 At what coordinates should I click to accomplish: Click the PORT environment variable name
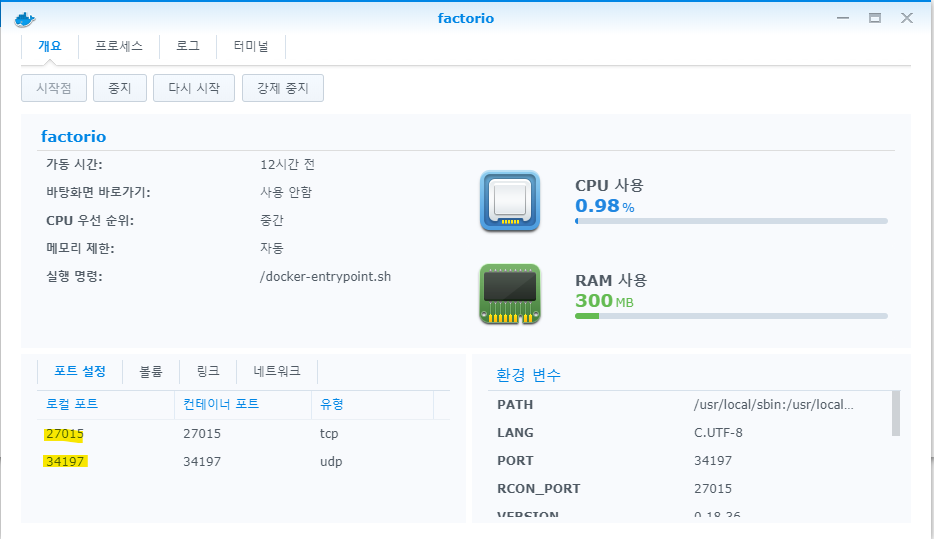coord(515,460)
